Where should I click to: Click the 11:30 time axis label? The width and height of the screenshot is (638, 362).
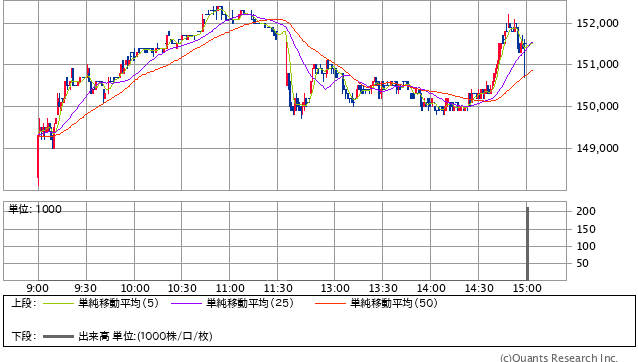tap(278, 288)
